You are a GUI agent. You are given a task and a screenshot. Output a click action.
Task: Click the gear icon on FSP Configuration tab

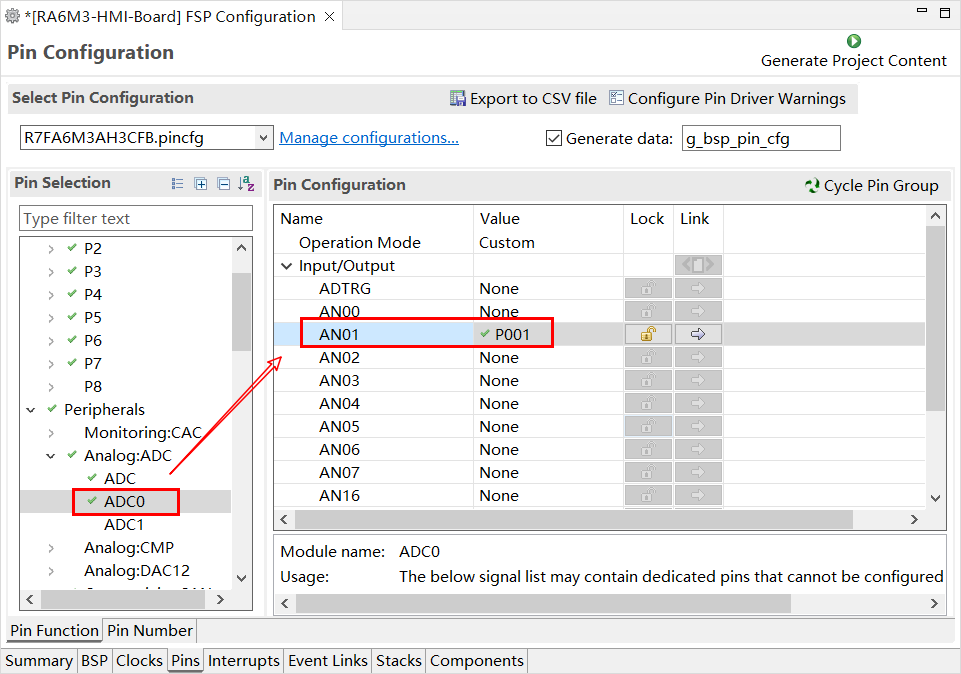click(x=12, y=16)
